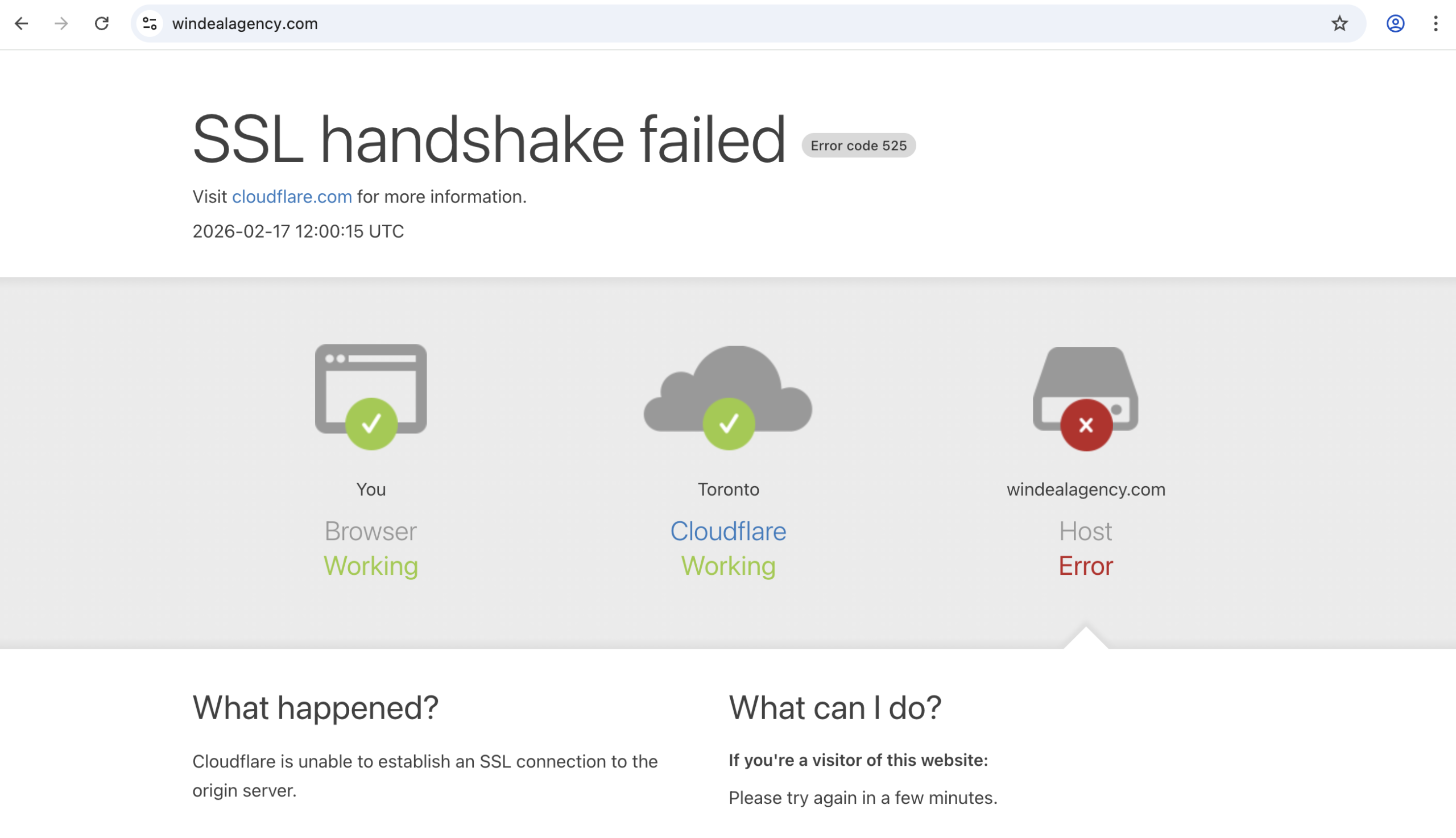The width and height of the screenshot is (1456, 838).
Task: Bookmark this page using the star
Action: point(1340,24)
